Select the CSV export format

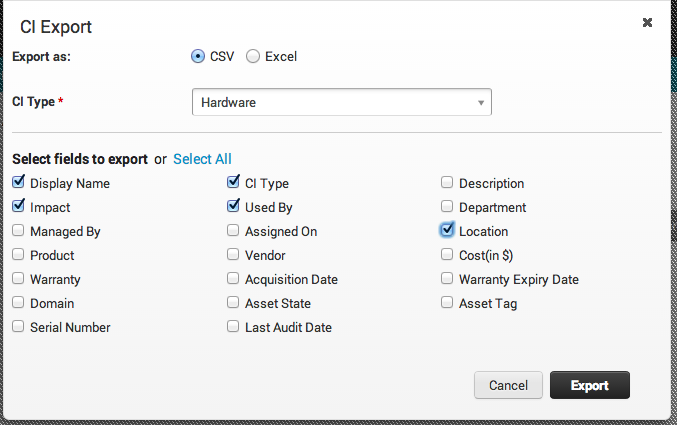[198, 57]
